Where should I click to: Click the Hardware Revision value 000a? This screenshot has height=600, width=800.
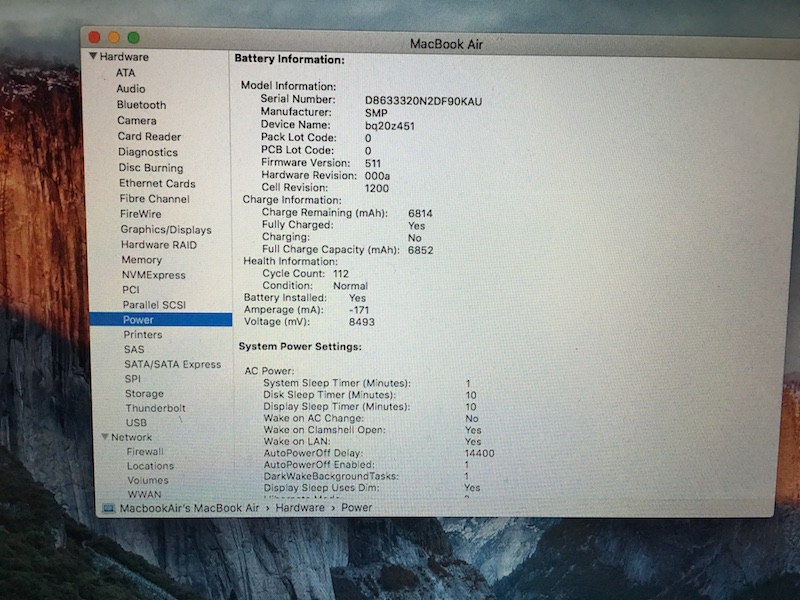click(378, 176)
